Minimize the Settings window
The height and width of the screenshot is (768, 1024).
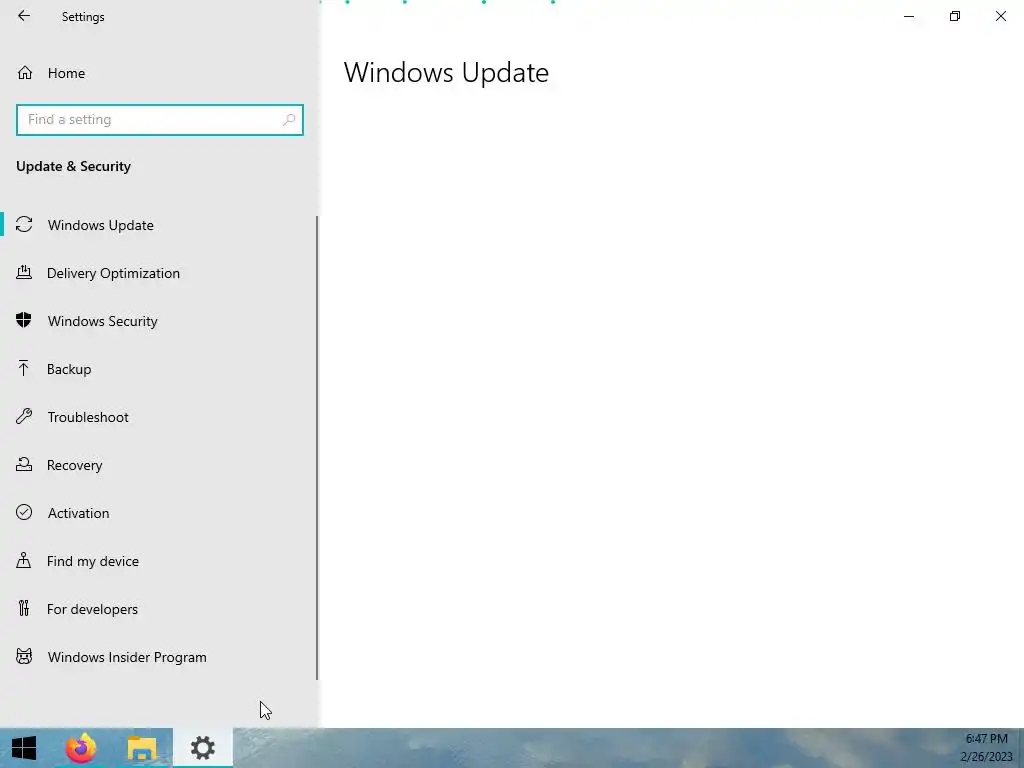click(x=908, y=16)
